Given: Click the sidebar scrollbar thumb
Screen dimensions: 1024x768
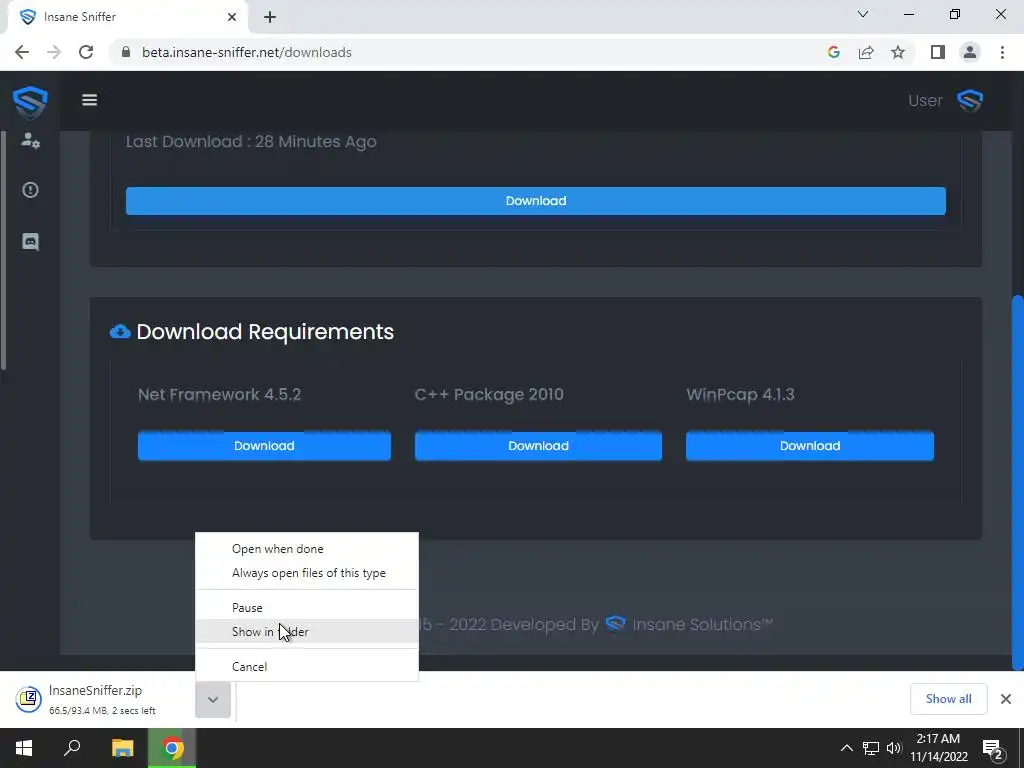Looking at the screenshot, I should coord(3,250).
